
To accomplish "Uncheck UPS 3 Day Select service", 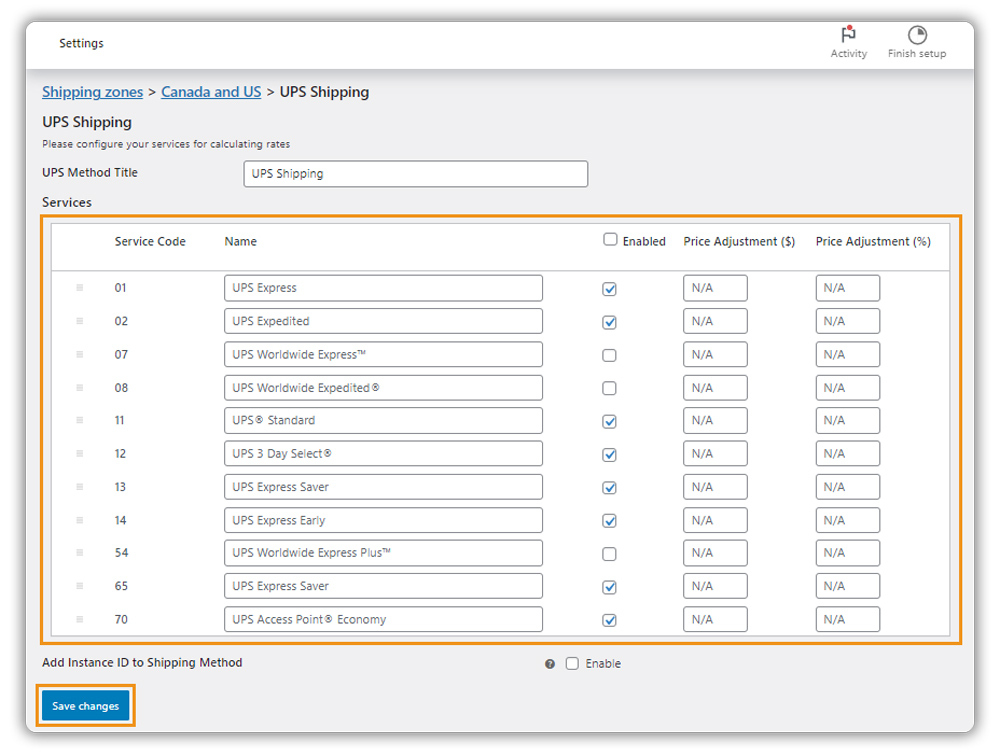I will pos(609,455).
